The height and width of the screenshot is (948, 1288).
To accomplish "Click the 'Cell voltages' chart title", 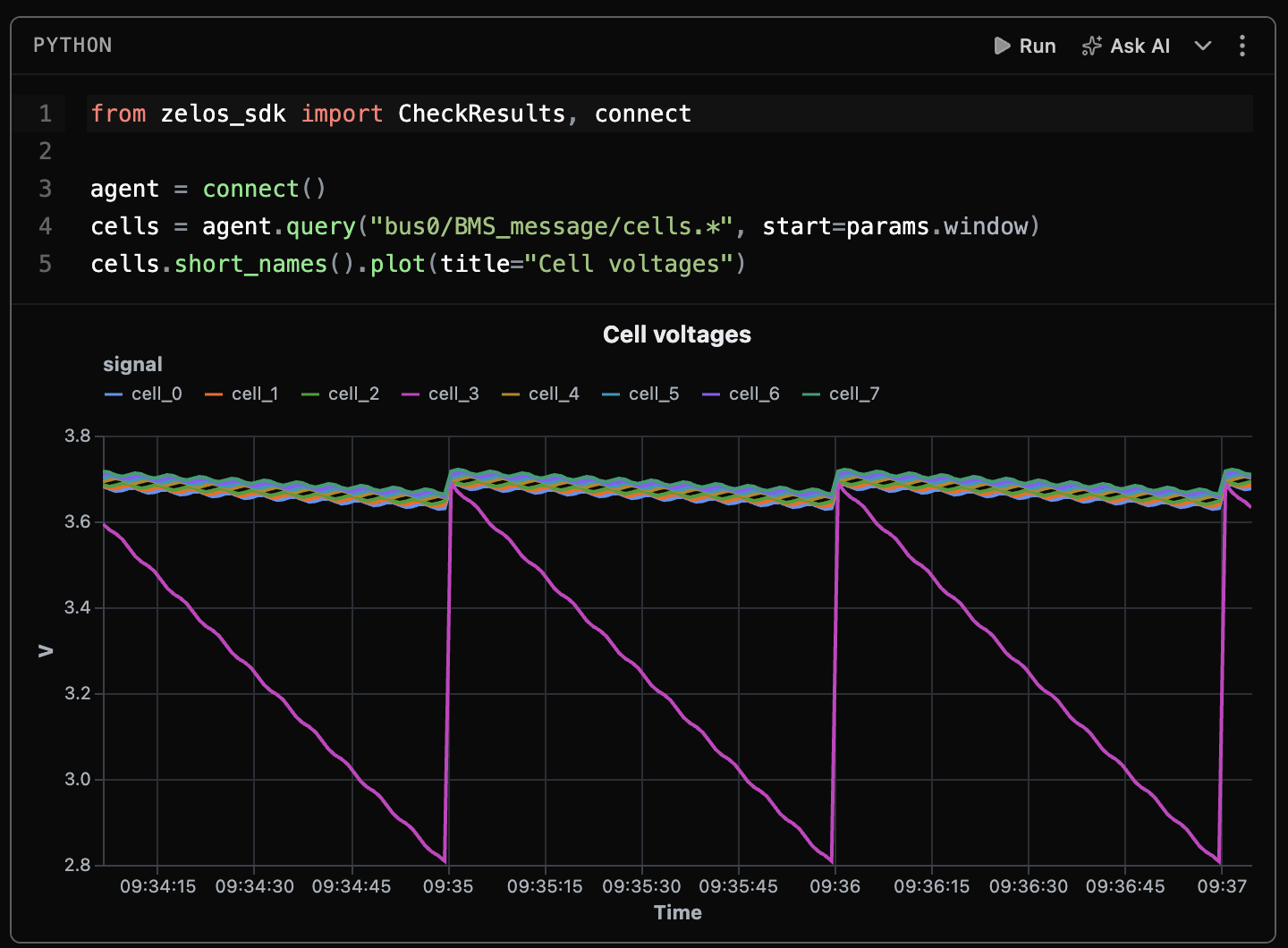I will click(x=677, y=334).
